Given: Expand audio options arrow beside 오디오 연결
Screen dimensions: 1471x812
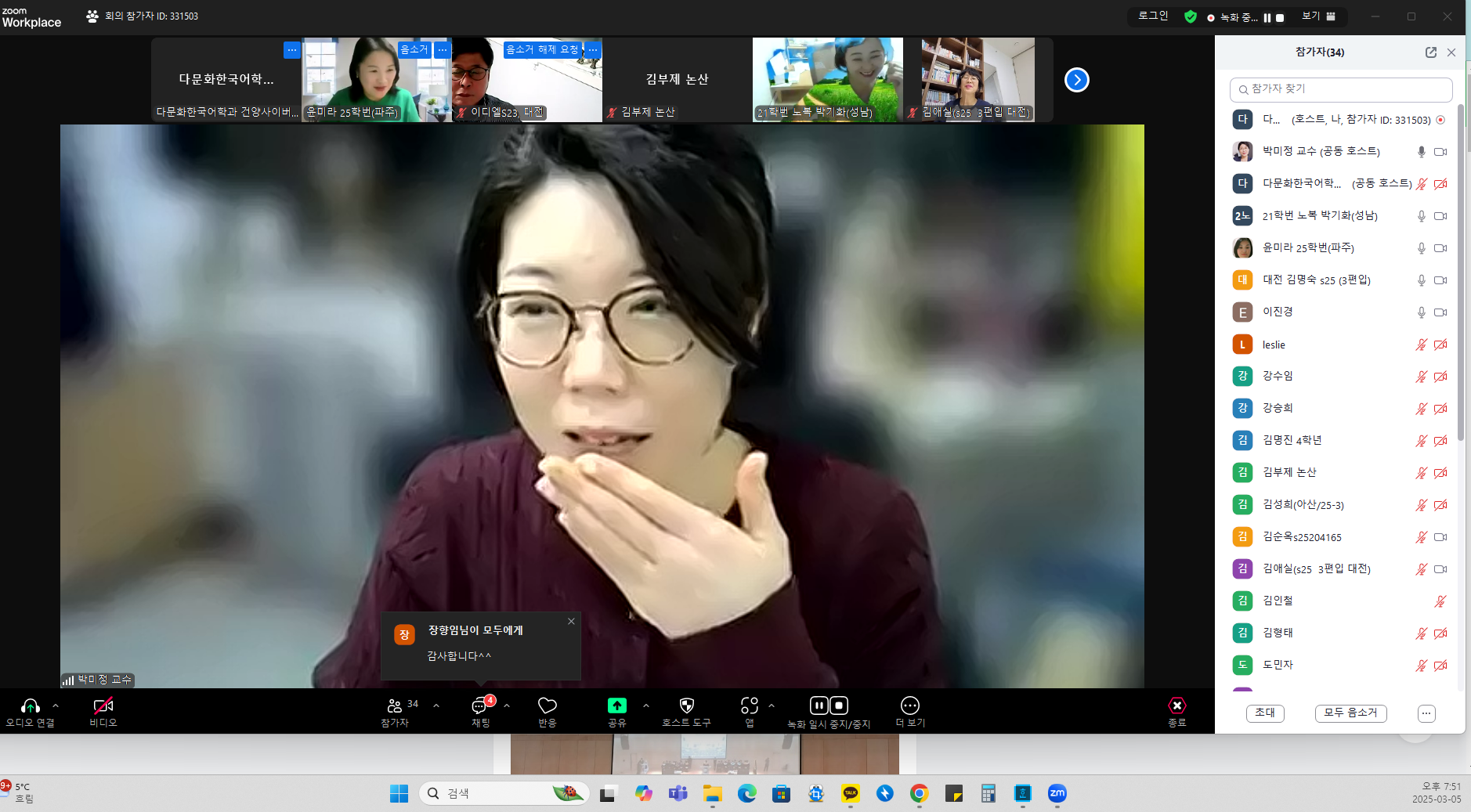Looking at the screenshot, I should pos(56,706).
